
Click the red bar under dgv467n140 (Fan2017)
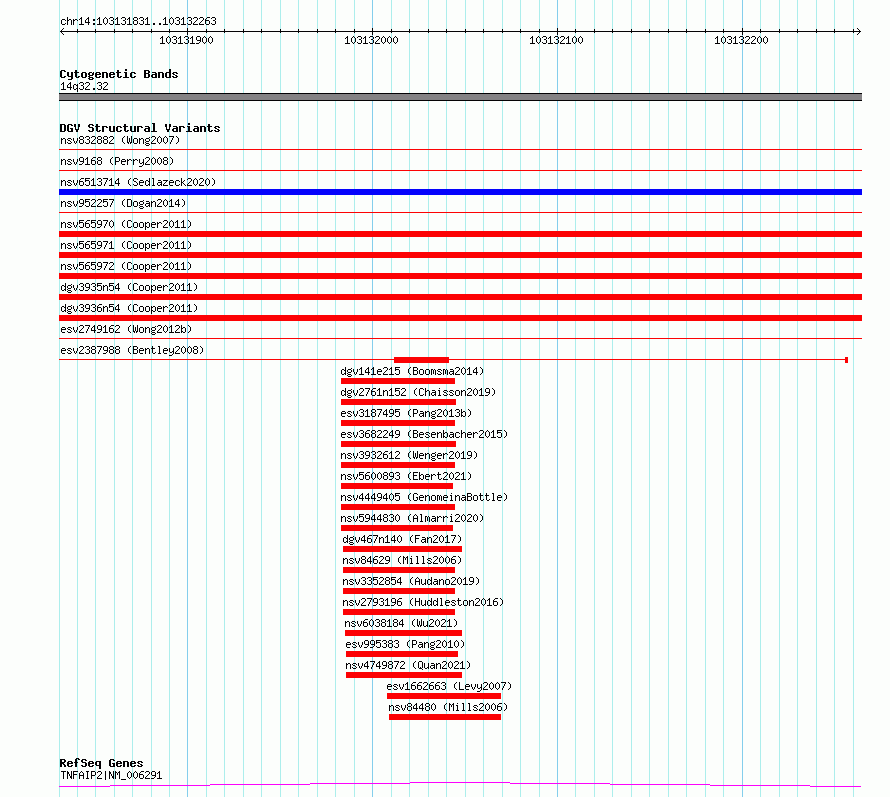point(402,549)
